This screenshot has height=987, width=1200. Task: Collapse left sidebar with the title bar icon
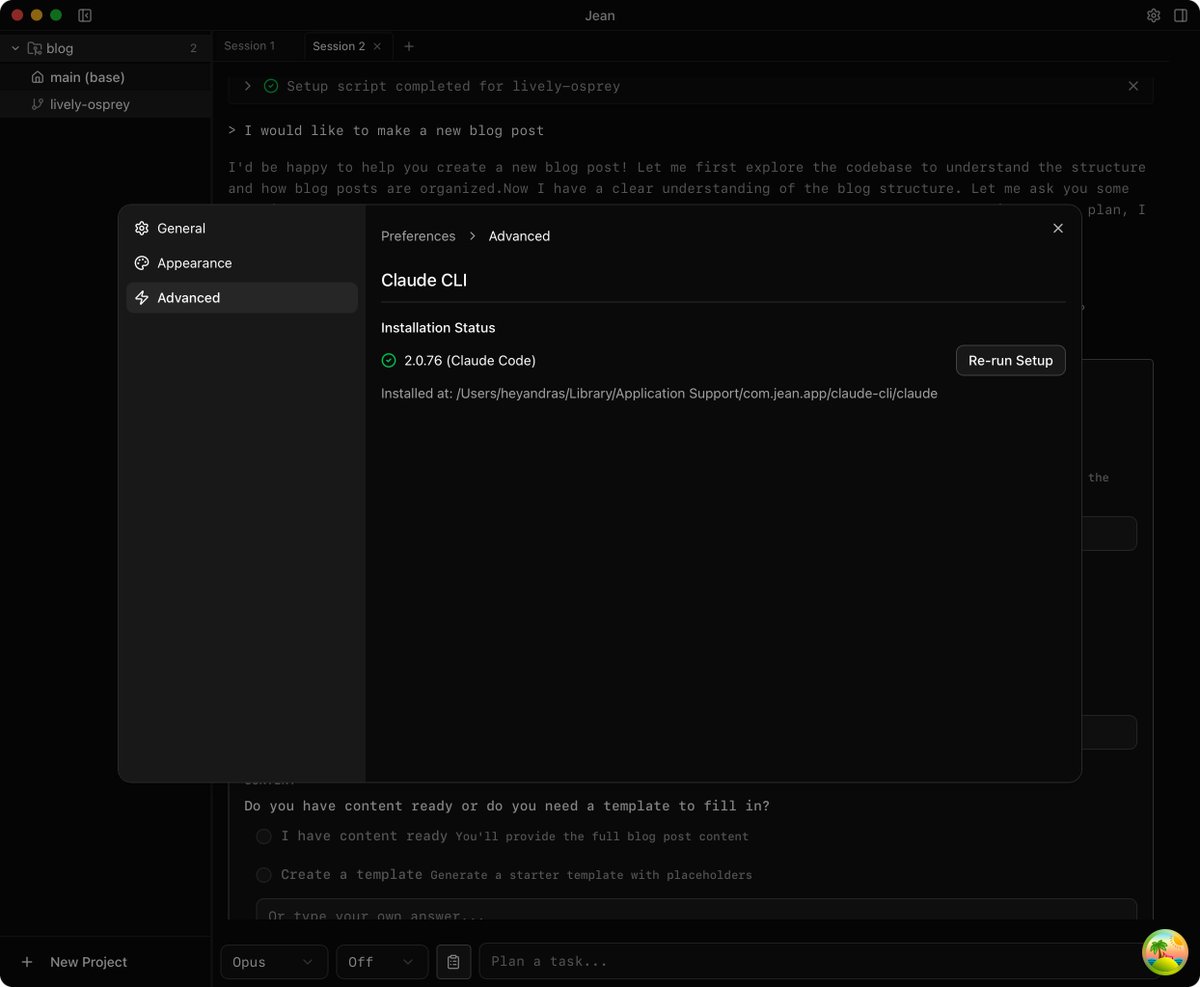point(85,15)
